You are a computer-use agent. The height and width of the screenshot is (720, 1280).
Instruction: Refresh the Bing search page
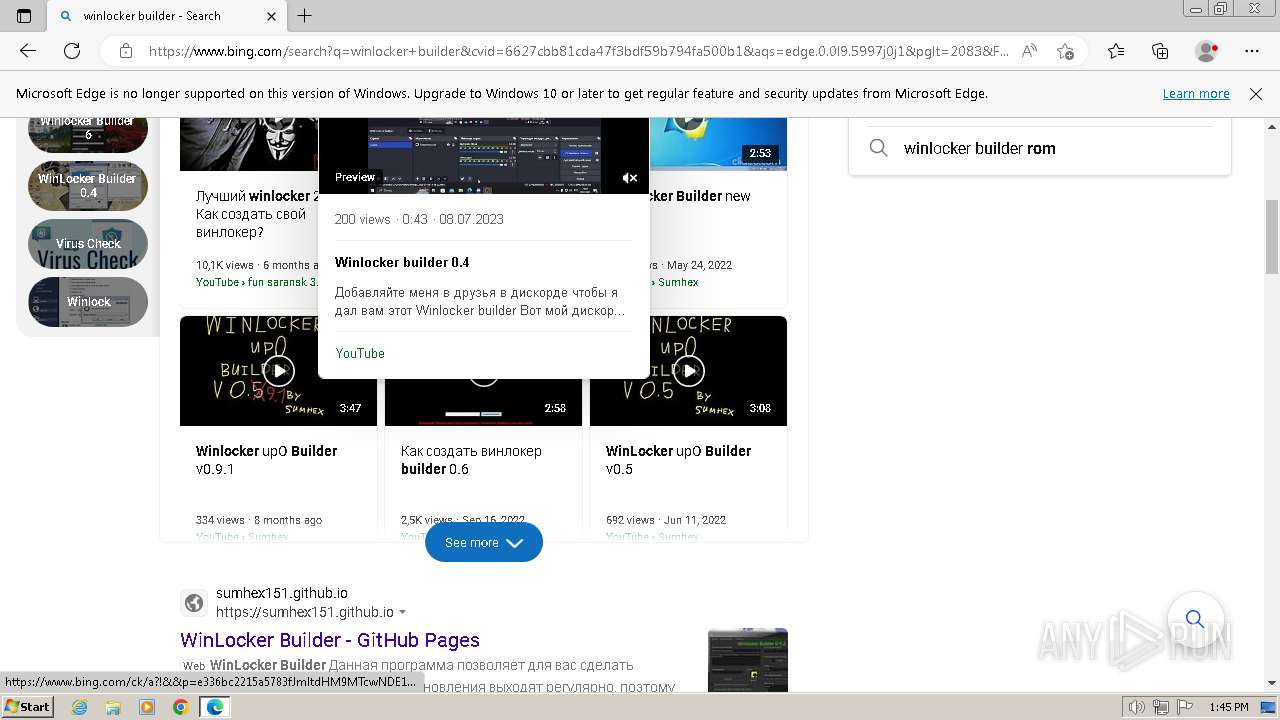(72, 51)
